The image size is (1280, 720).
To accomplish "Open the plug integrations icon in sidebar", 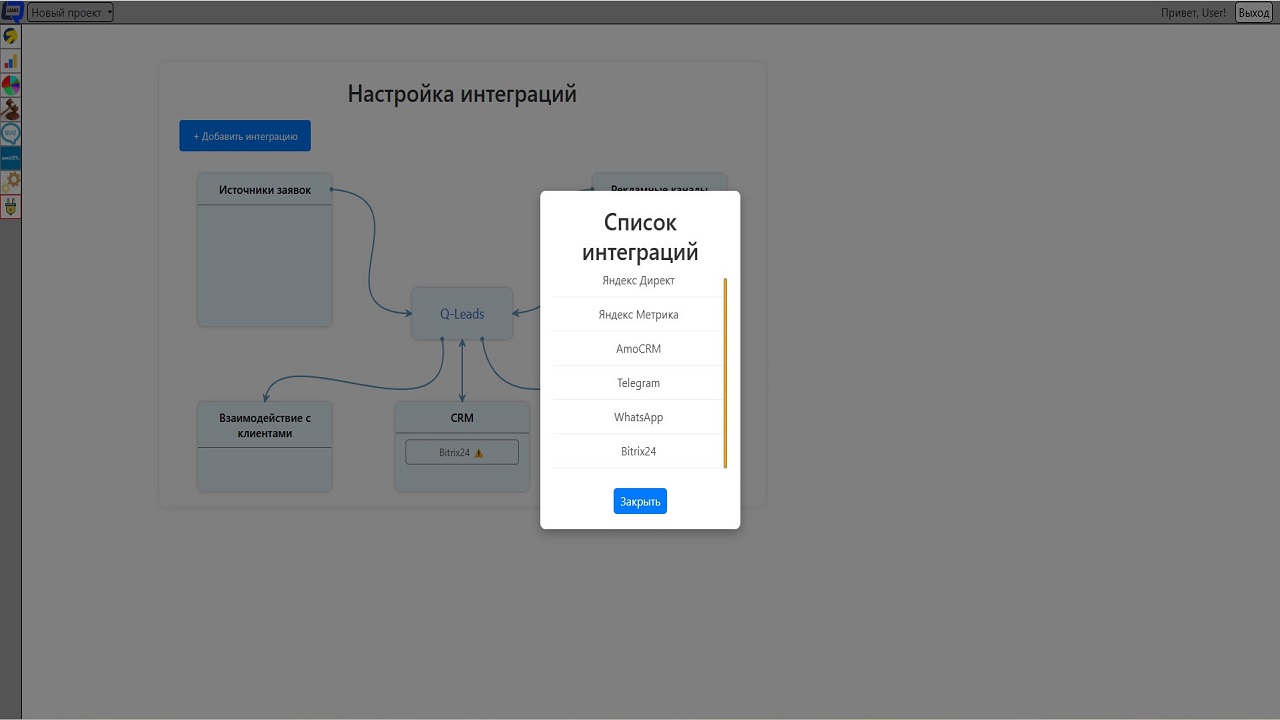I will (11, 206).
